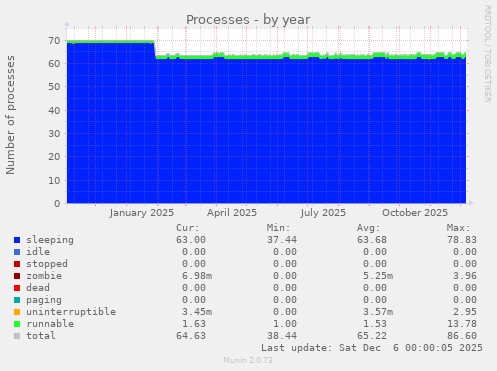Click the 'October 2025' axis label
Viewport: 497px width, 371px height.
tap(415, 213)
